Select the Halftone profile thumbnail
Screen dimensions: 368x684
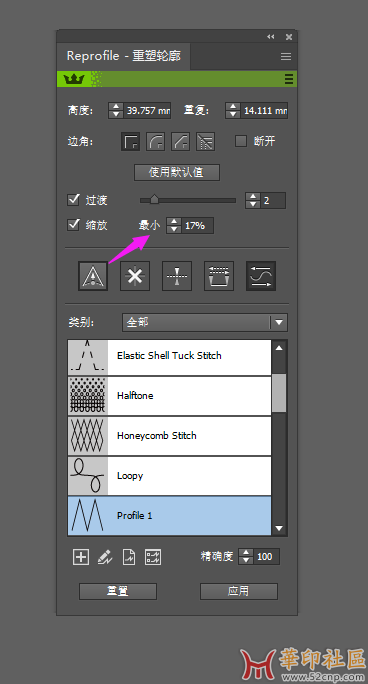(x=88, y=396)
